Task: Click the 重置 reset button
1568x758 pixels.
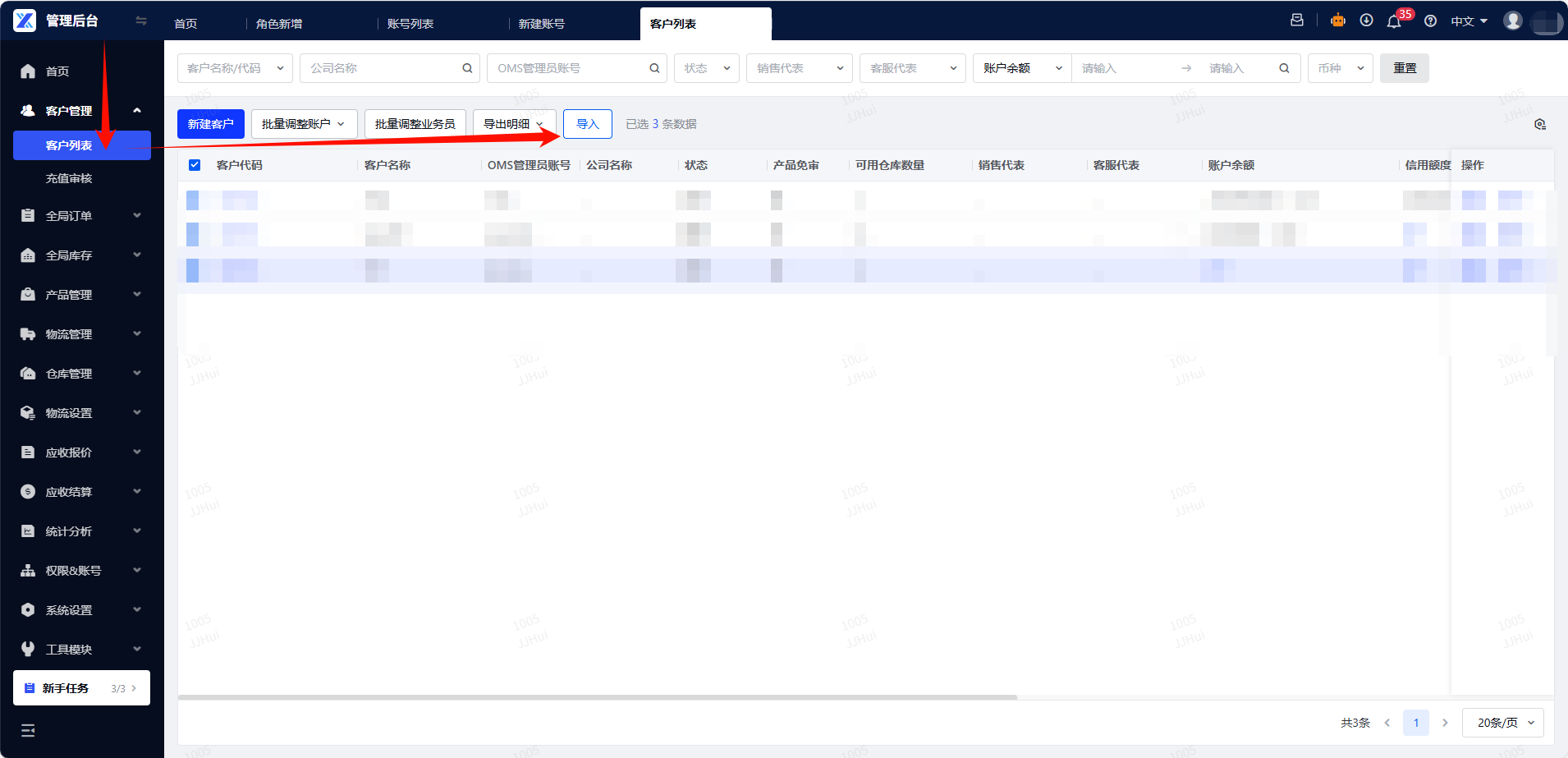Action: 1405,68
